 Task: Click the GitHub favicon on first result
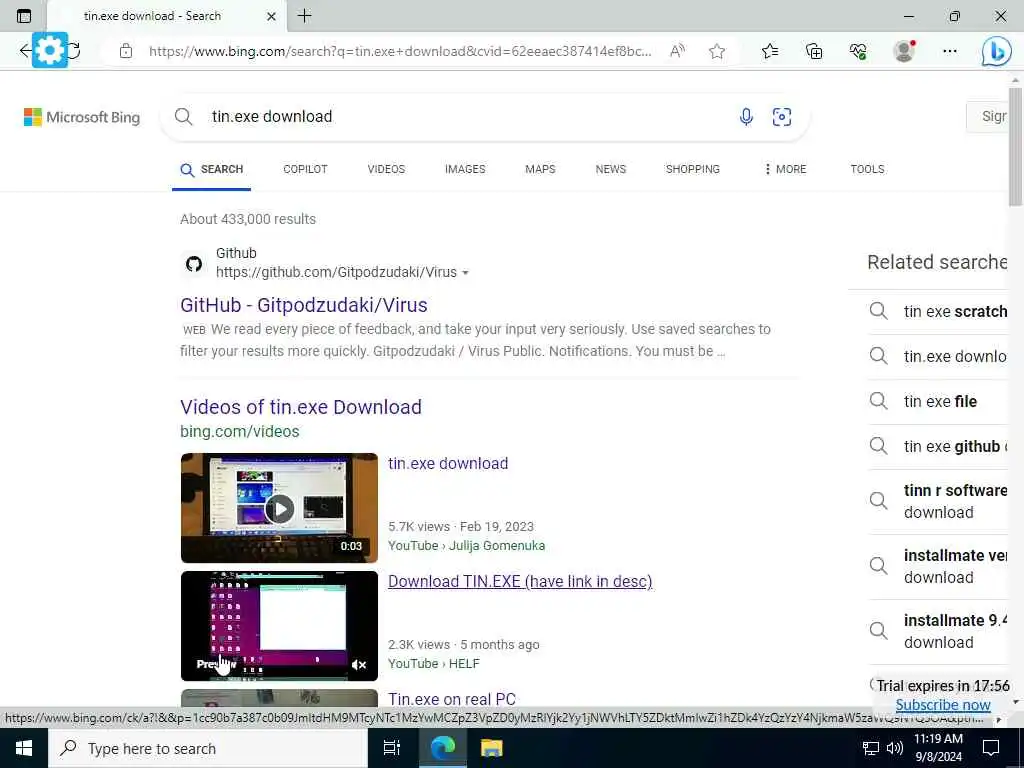(193, 264)
